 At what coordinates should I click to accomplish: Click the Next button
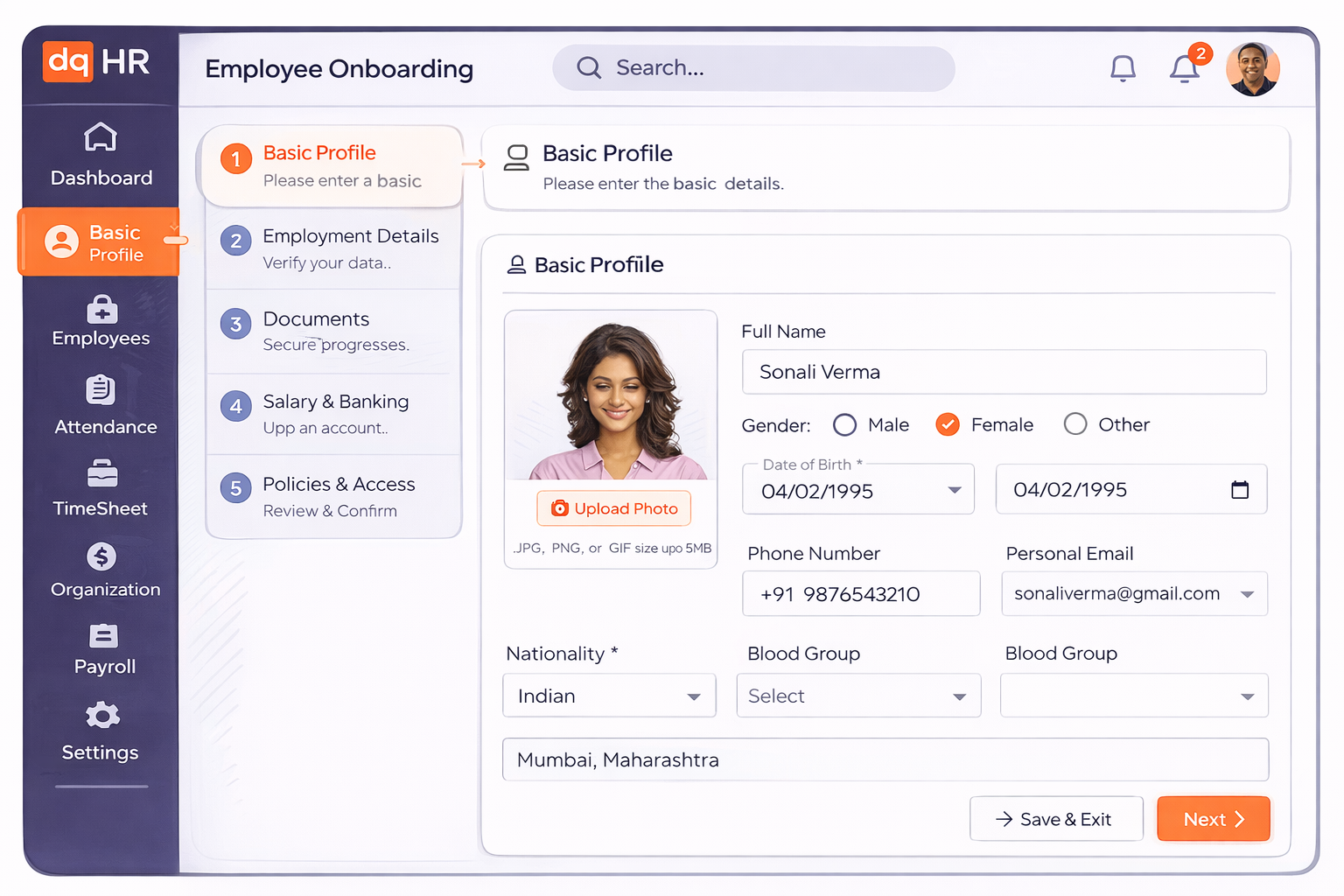coord(1213,819)
